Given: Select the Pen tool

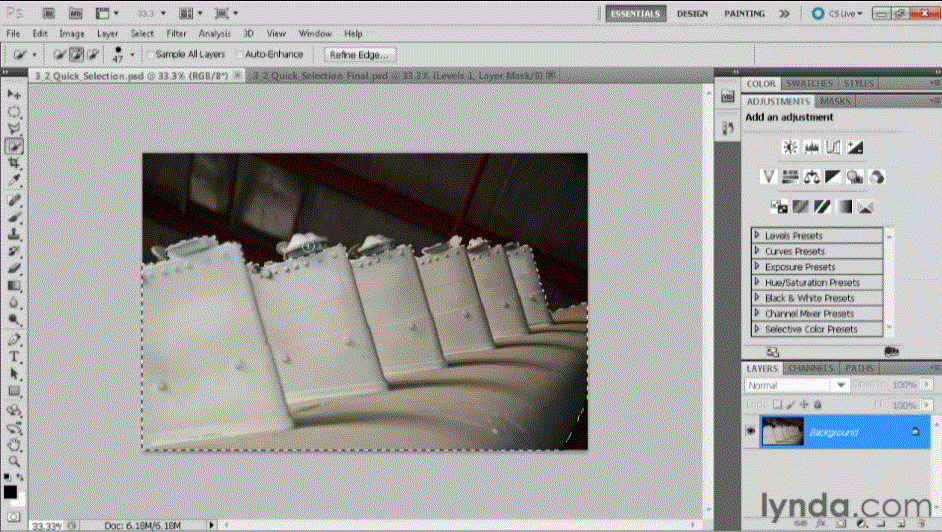Looking at the screenshot, I should [x=14, y=340].
